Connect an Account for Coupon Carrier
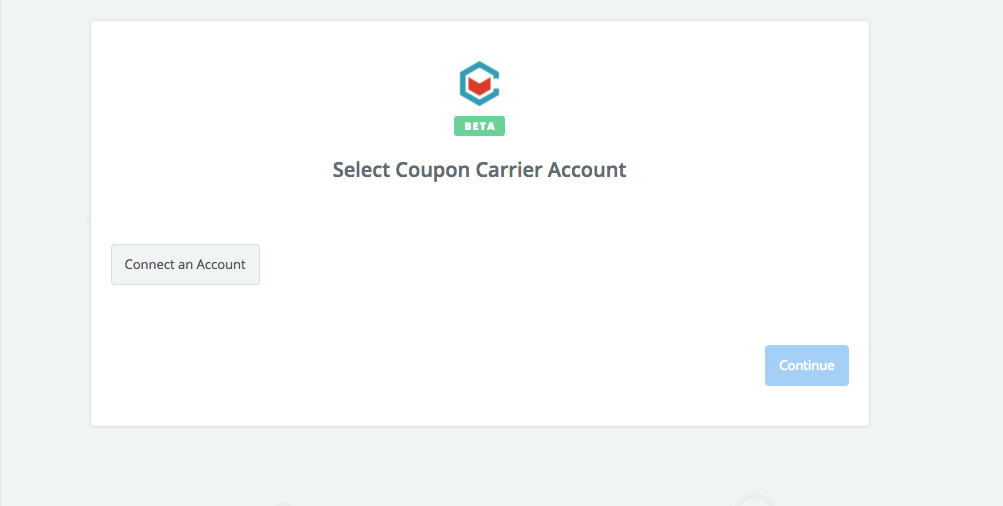The height and width of the screenshot is (506, 1003). (x=186, y=264)
